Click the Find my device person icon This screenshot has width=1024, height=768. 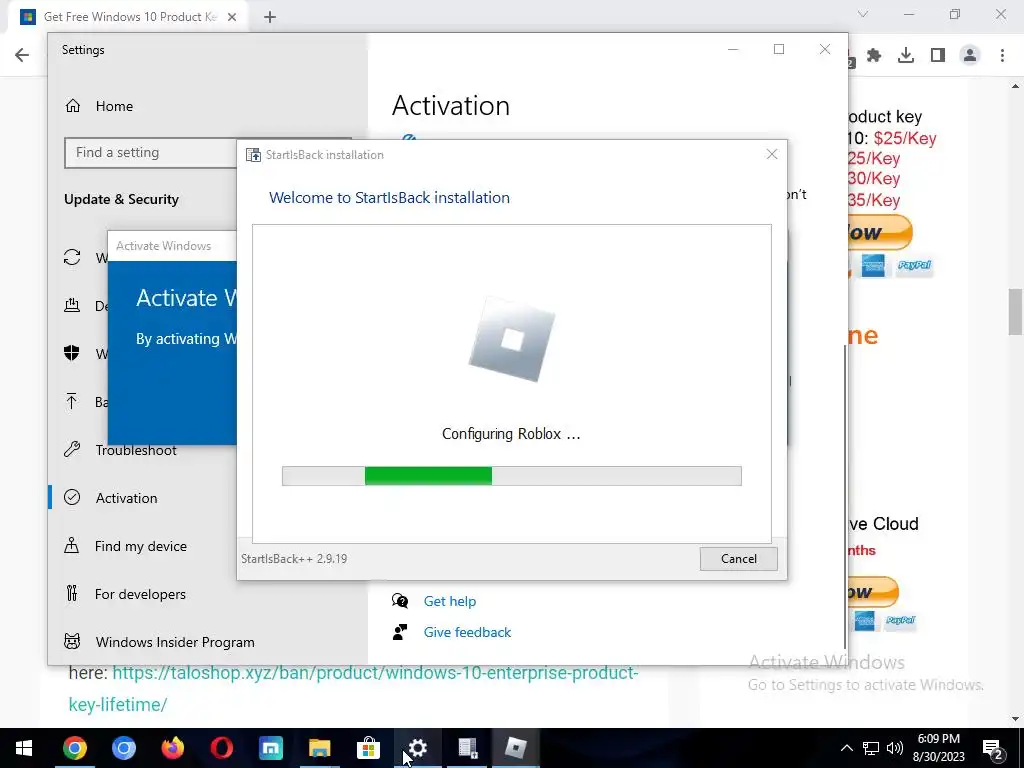(72, 545)
